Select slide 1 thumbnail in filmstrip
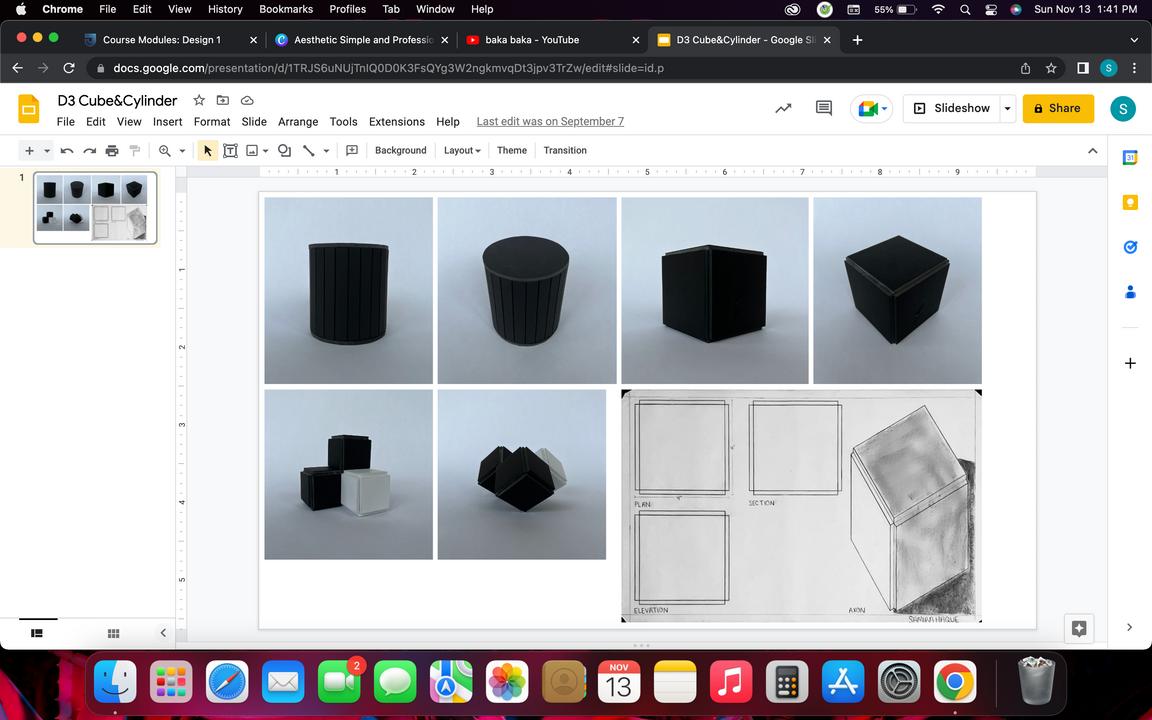The width and height of the screenshot is (1152, 720). coord(95,208)
